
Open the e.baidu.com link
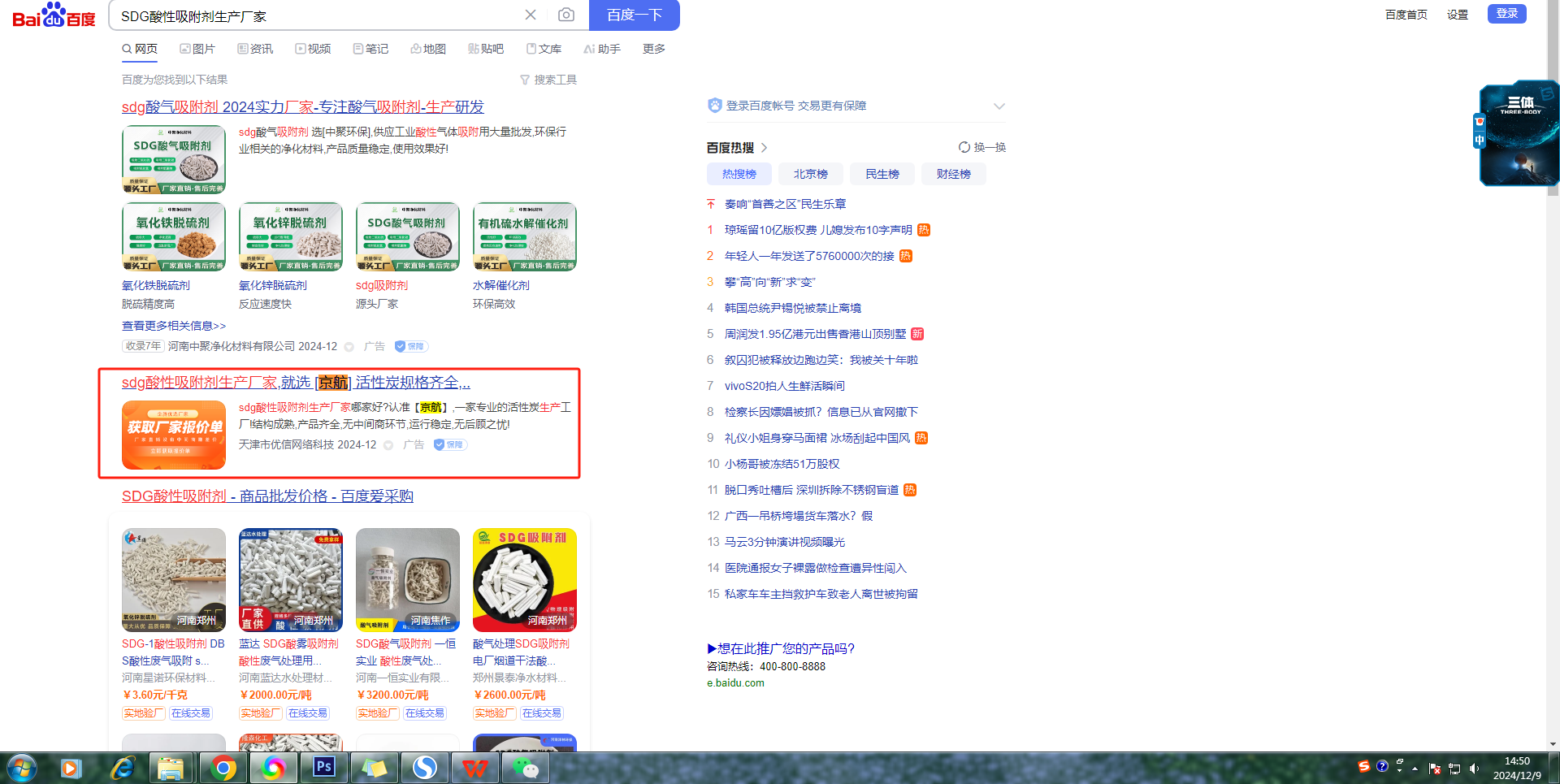coord(735,683)
